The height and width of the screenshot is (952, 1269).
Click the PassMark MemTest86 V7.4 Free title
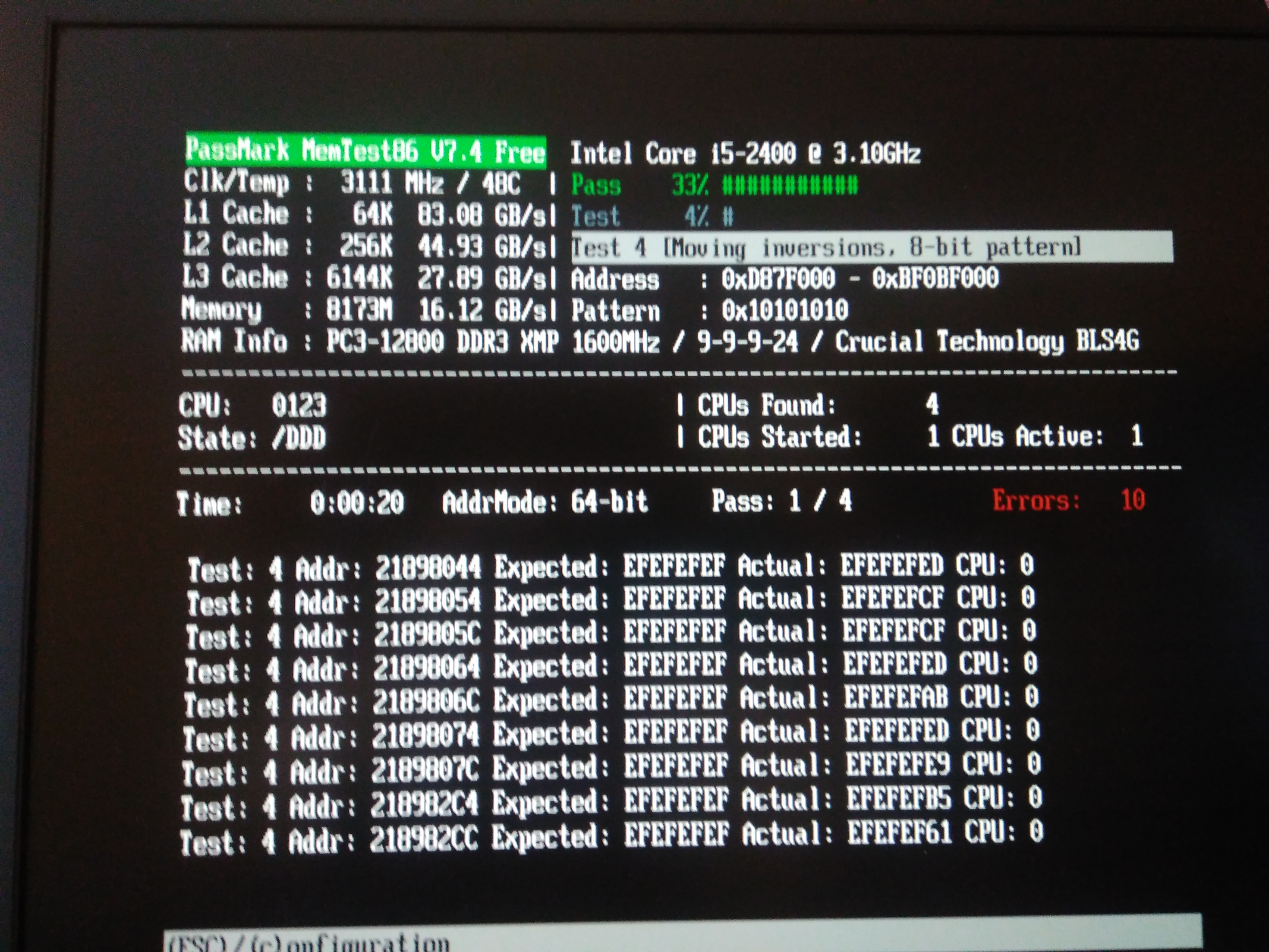[x=365, y=151]
